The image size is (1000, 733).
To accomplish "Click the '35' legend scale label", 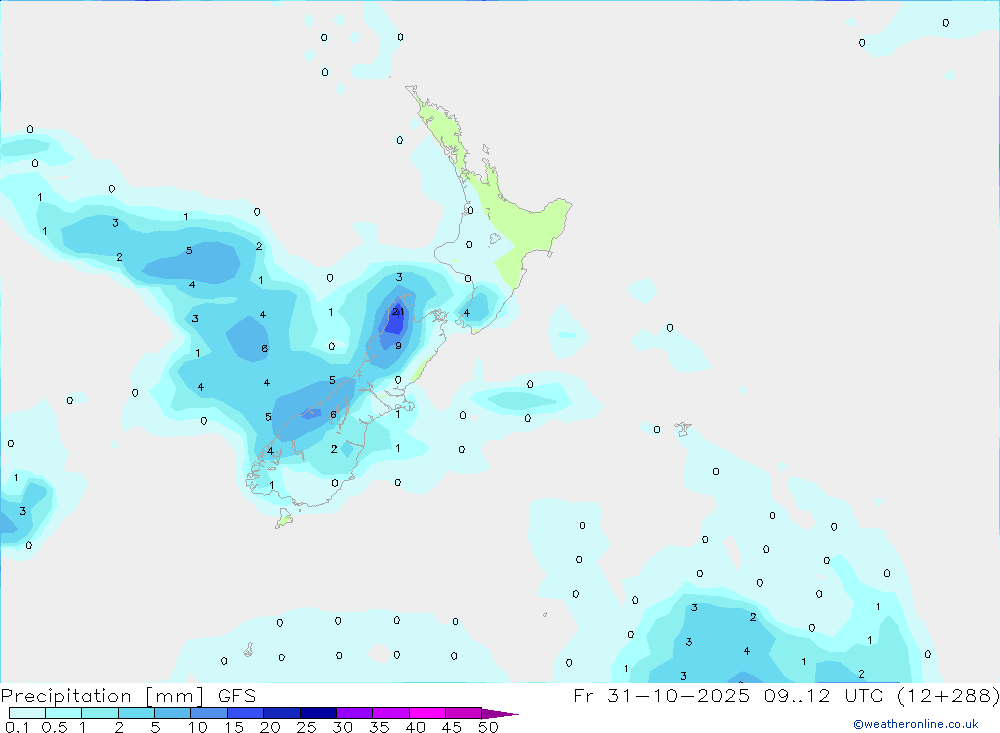I will click(379, 727).
